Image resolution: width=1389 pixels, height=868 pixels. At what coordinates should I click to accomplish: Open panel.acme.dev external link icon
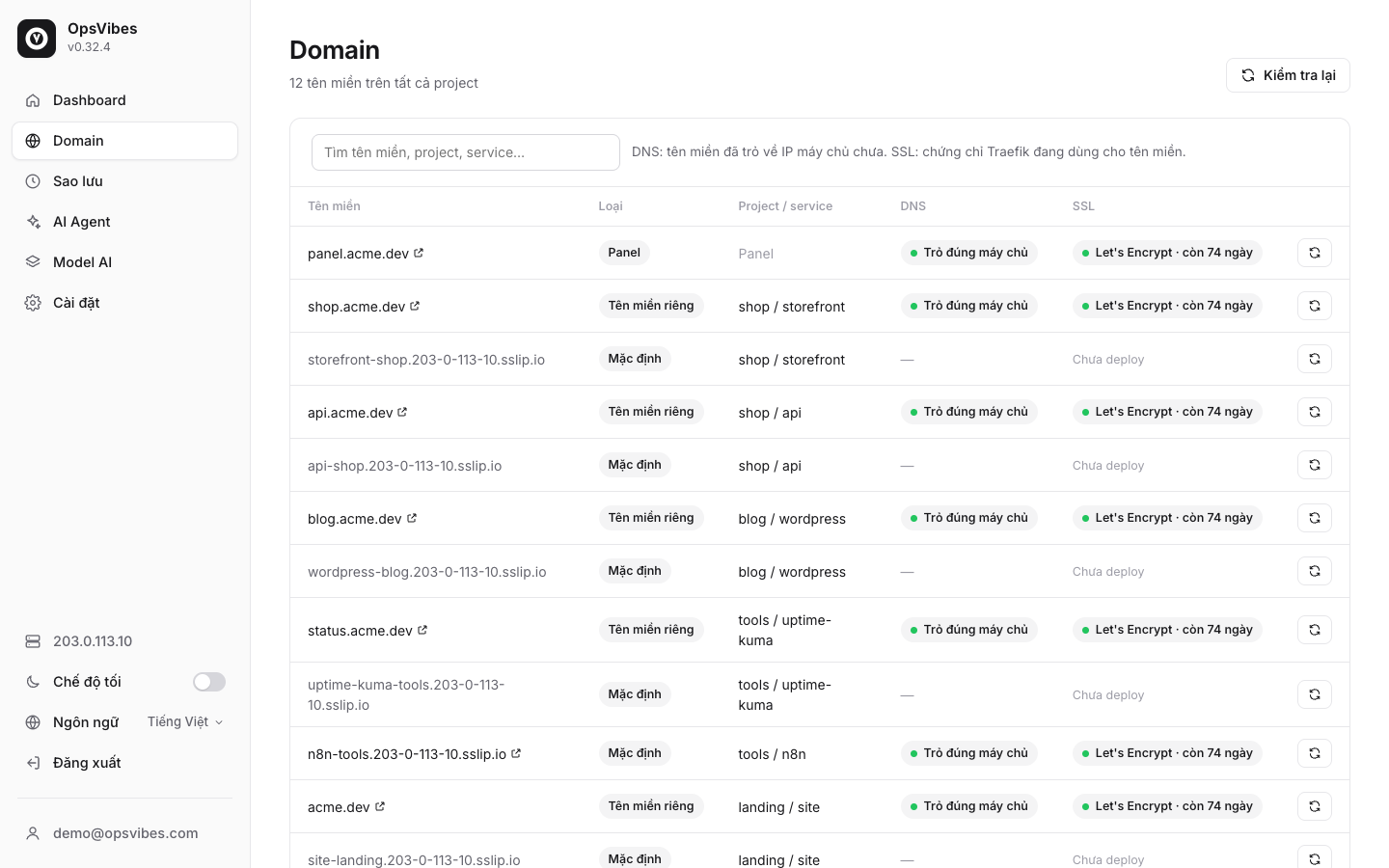pos(419,253)
